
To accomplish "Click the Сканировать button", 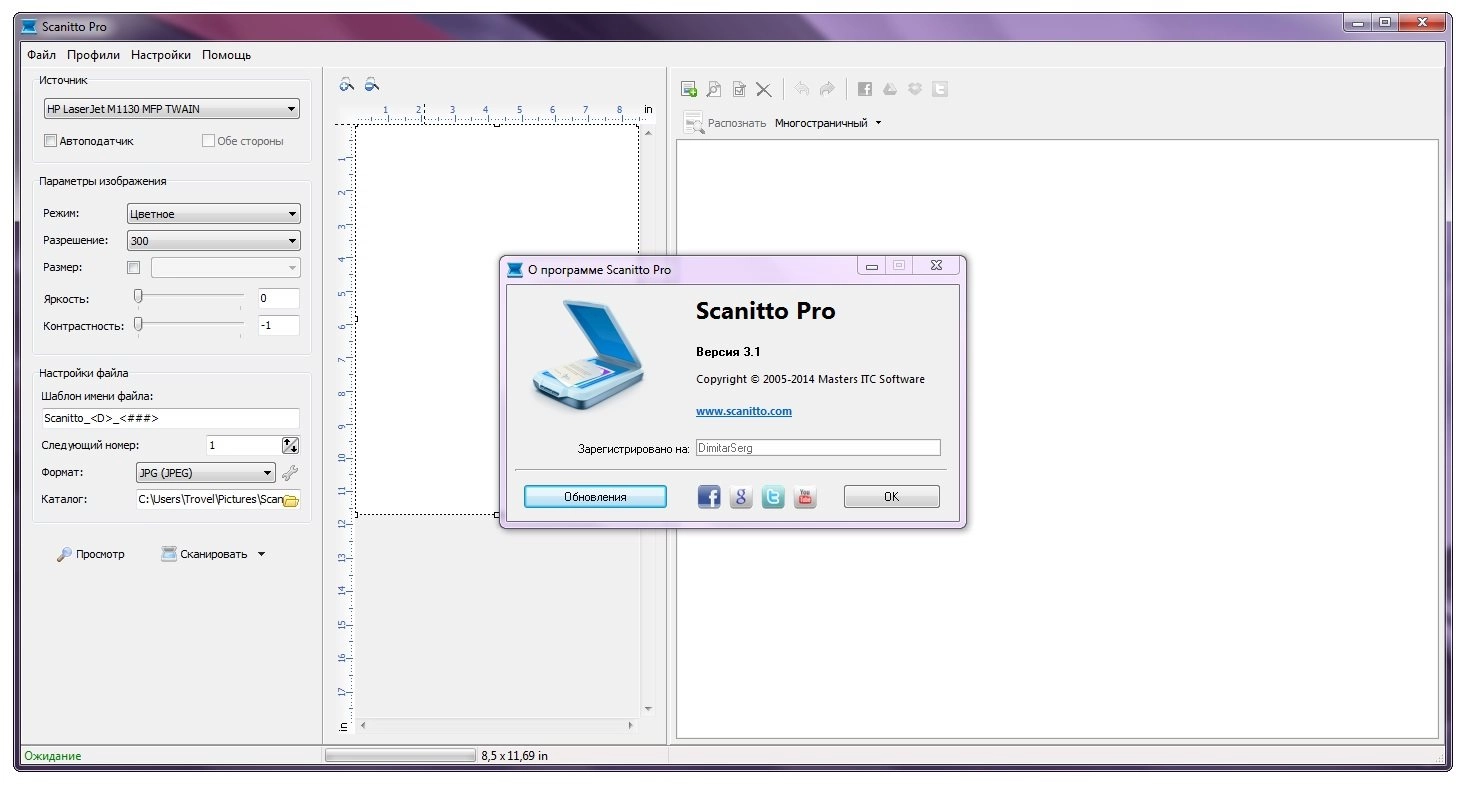I will point(204,554).
